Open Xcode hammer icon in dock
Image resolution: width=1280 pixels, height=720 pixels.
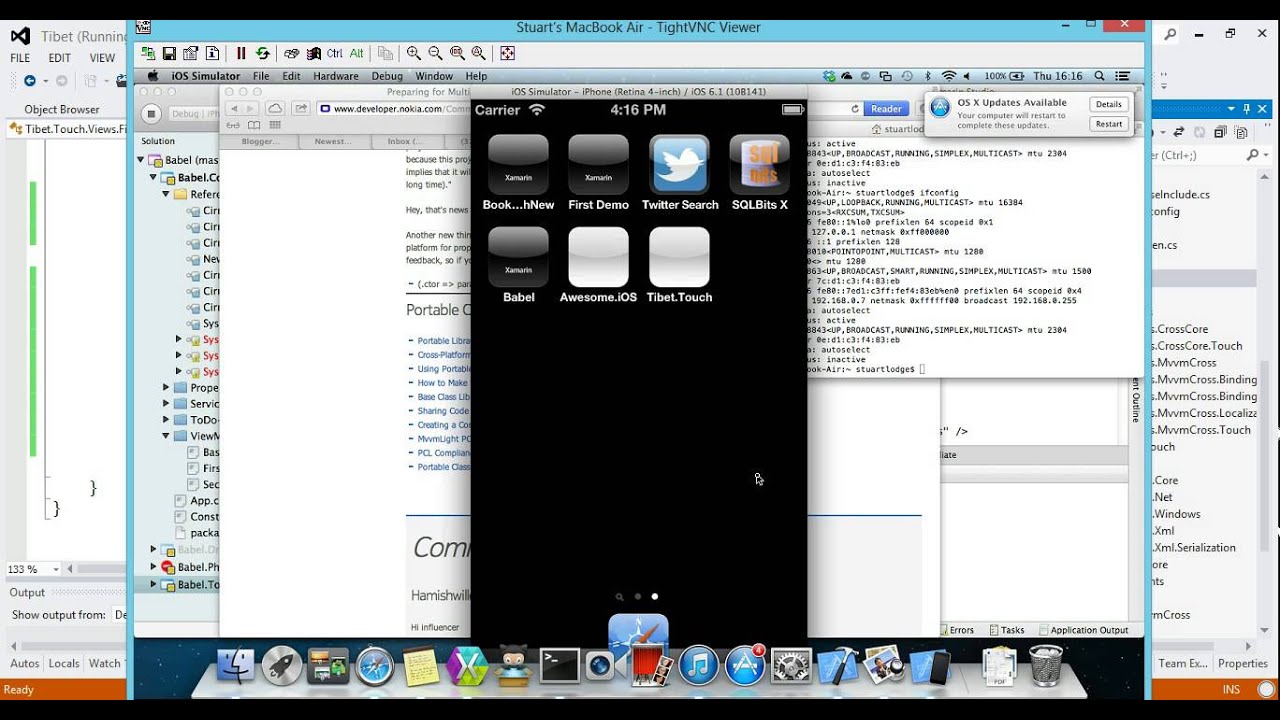(837, 666)
